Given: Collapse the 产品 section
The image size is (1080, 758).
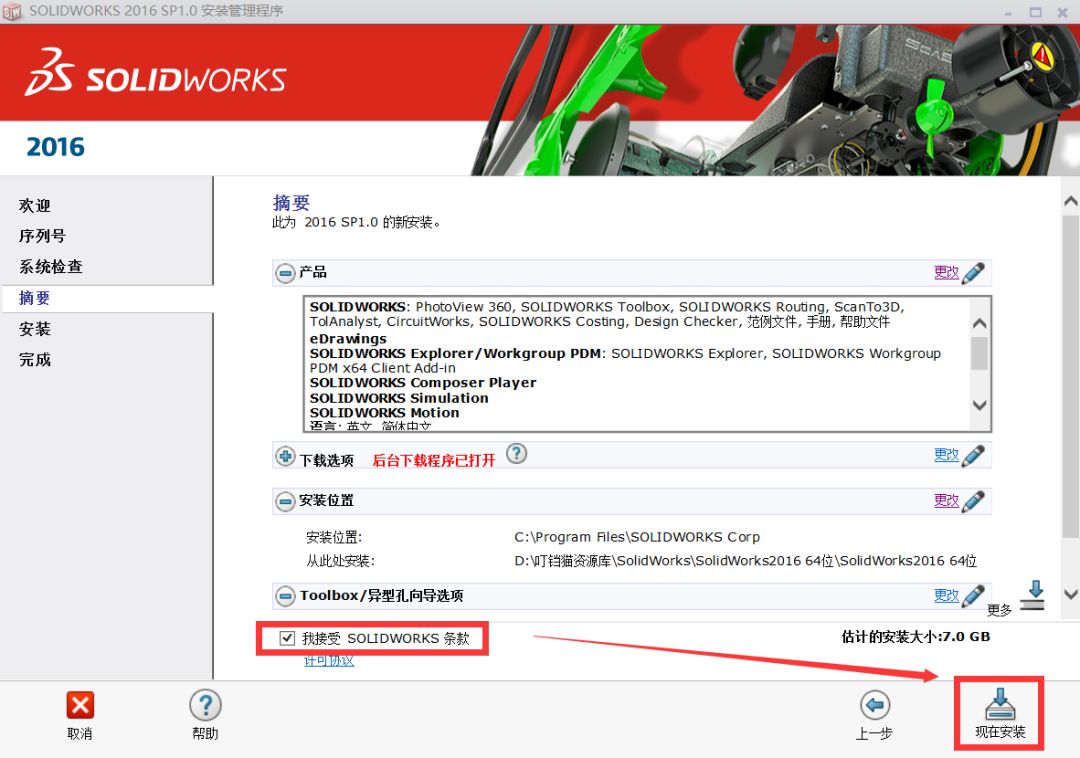Looking at the screenshot, I should click(x=284, y=273).
